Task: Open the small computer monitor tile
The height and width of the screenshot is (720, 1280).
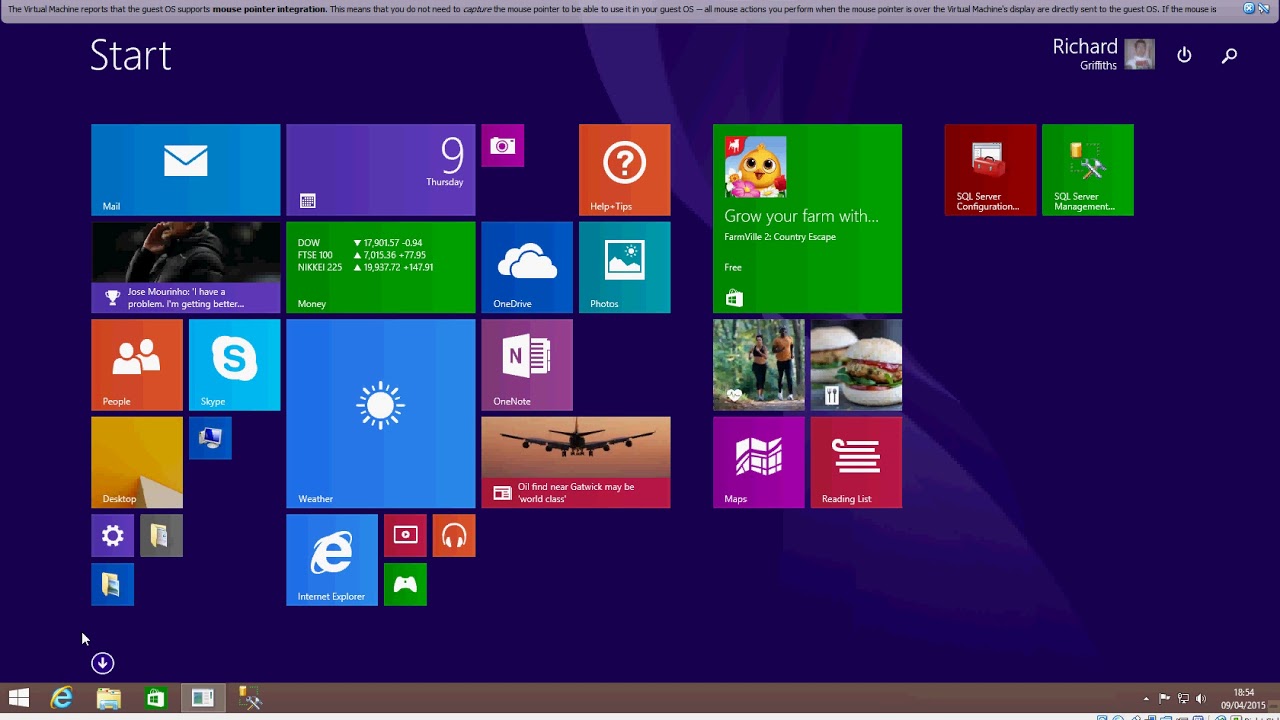Action: pos(210,438)
